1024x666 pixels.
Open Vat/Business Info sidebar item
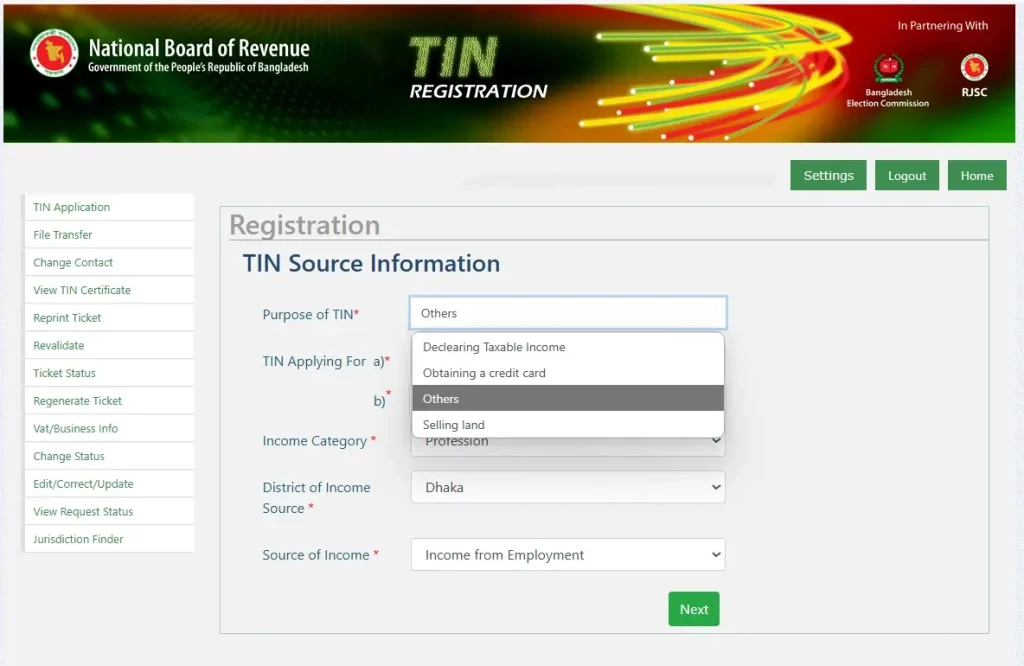coord(76,428)
